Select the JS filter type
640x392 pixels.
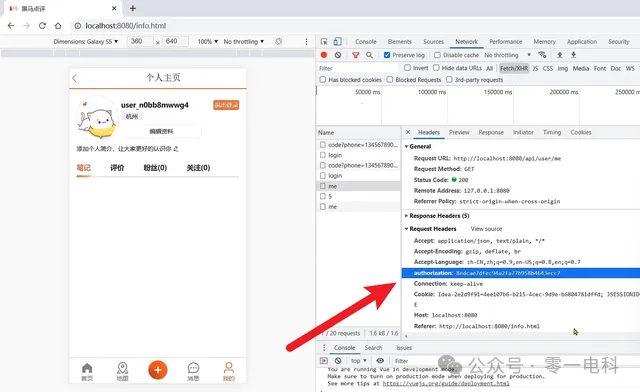(535, 68)
